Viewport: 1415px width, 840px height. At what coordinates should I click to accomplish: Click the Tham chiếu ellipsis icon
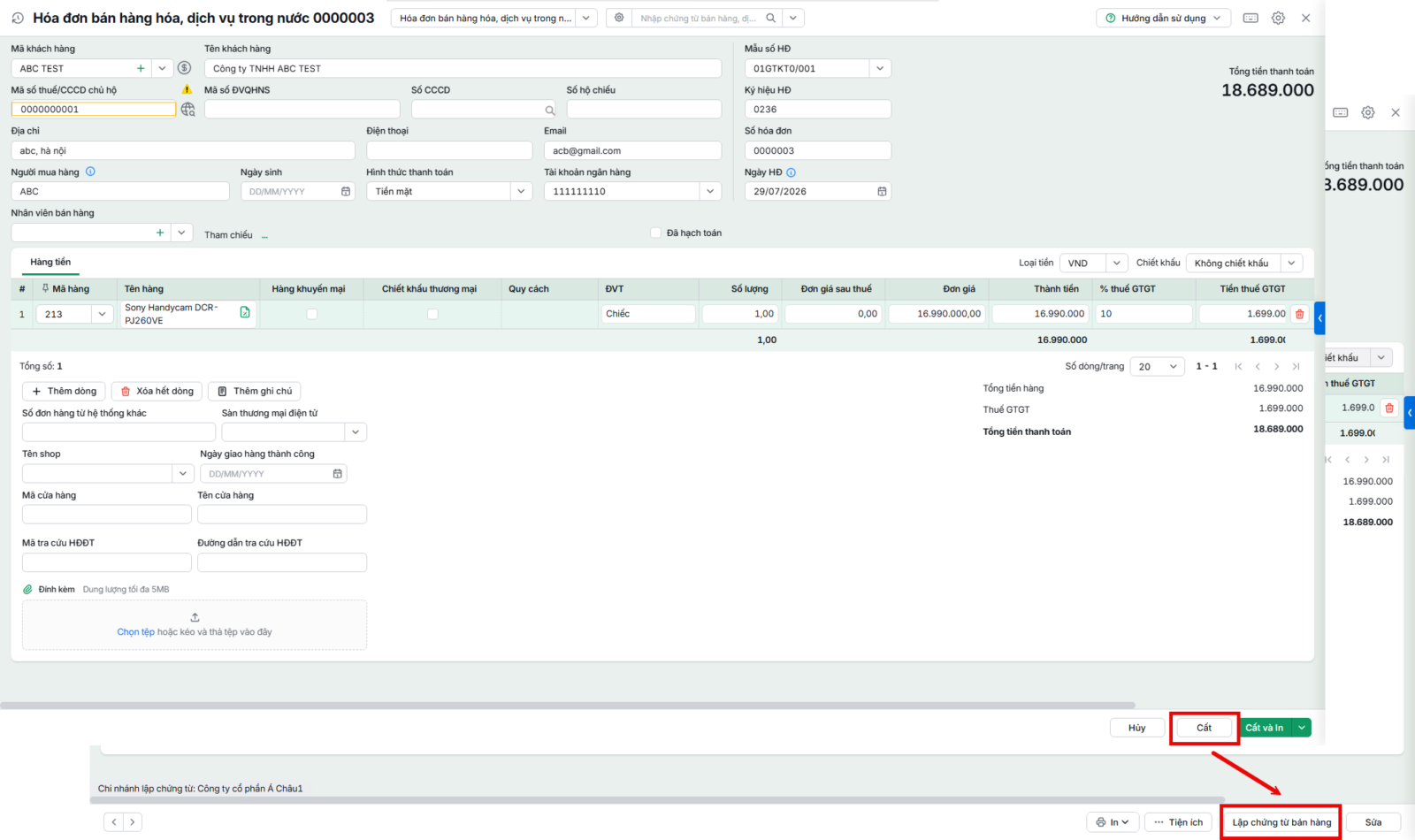[x=264, y=235]
